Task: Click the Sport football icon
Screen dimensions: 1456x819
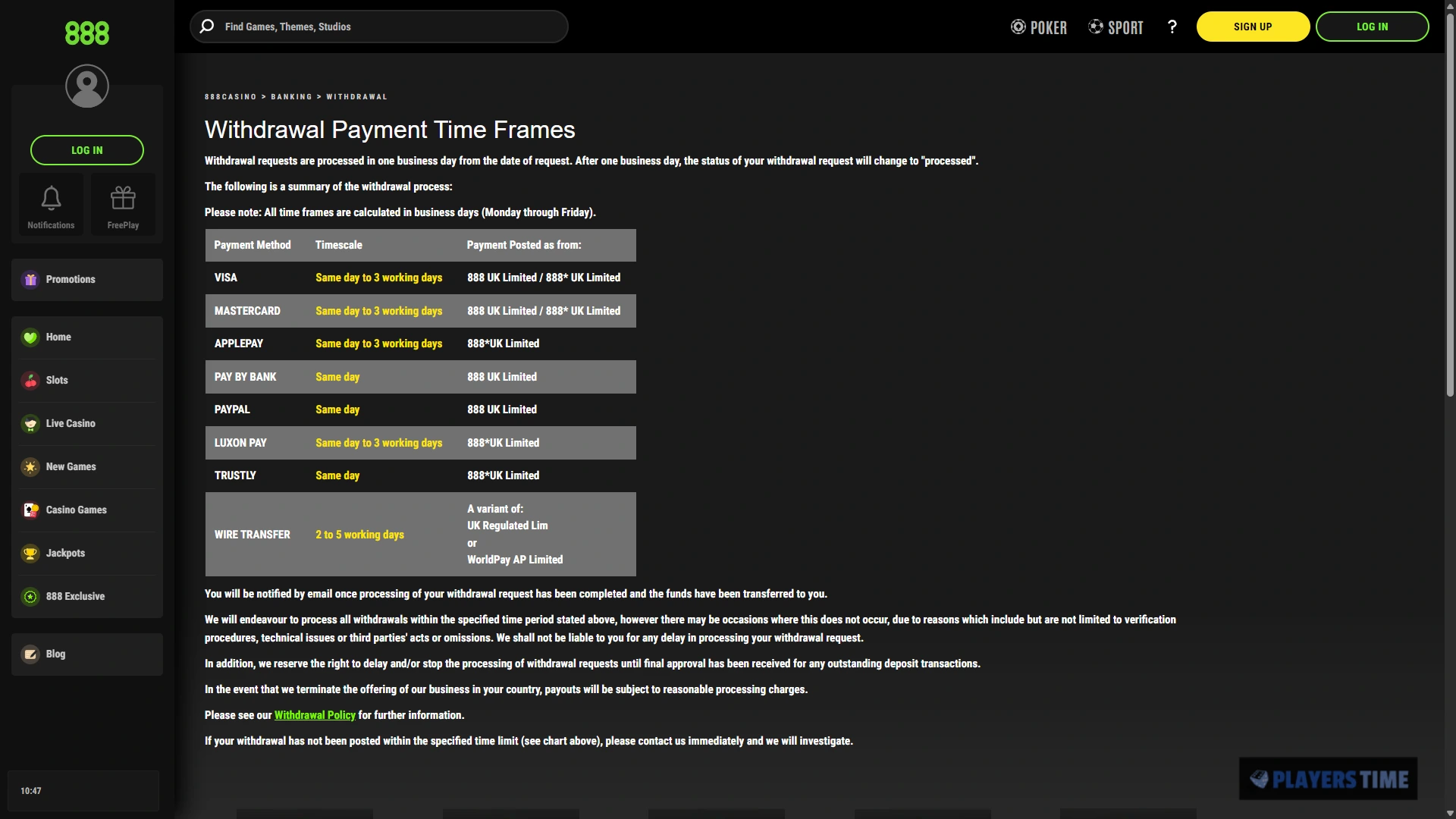Action: click(1096, 27)
